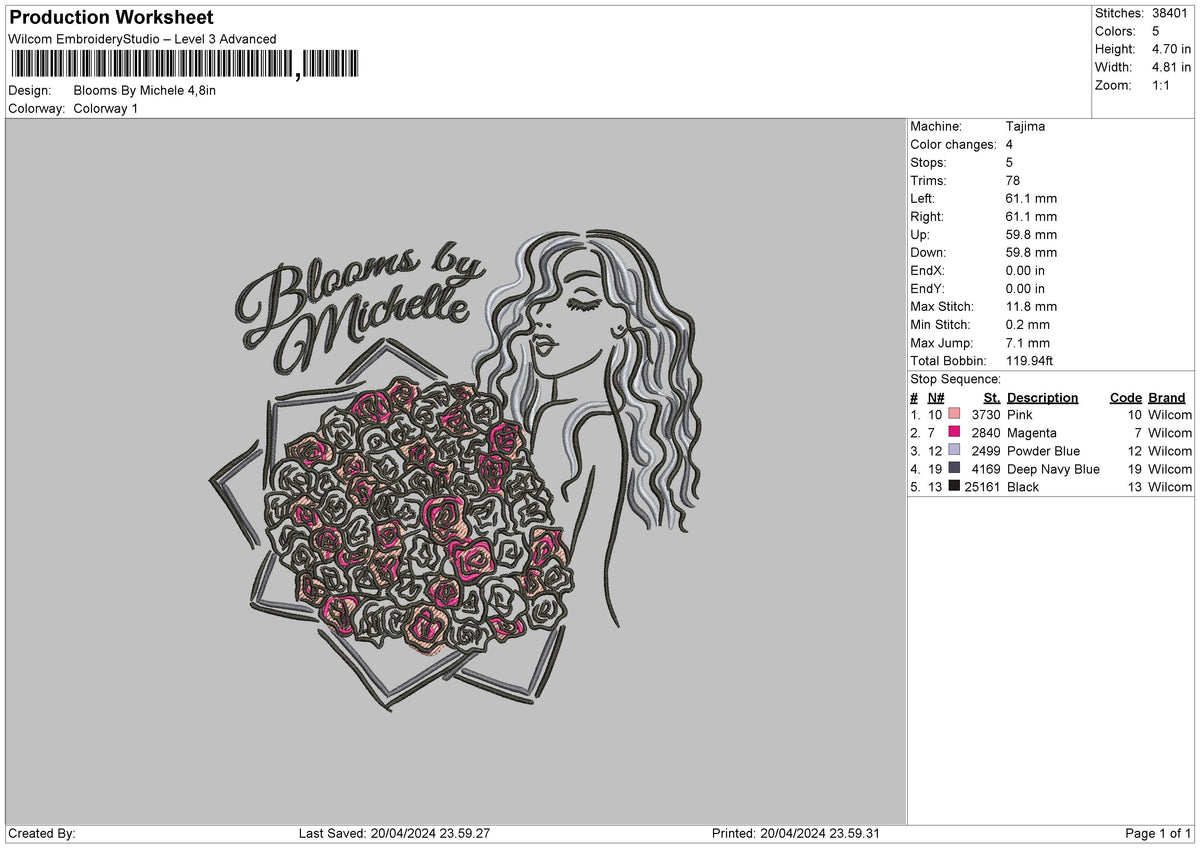Click the Brand column header
Screen dimensions: 1200x848
[1166, 397]
